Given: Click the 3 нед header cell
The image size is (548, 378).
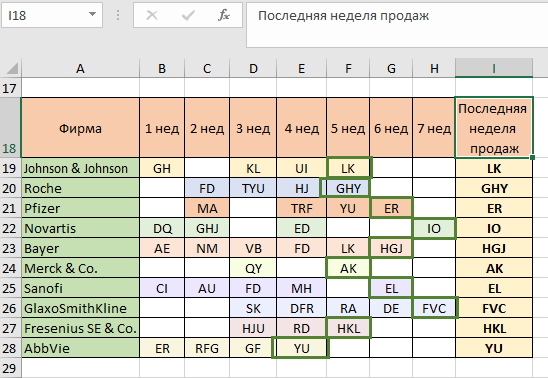Looking at the screenshot, I should coord(253,128).
